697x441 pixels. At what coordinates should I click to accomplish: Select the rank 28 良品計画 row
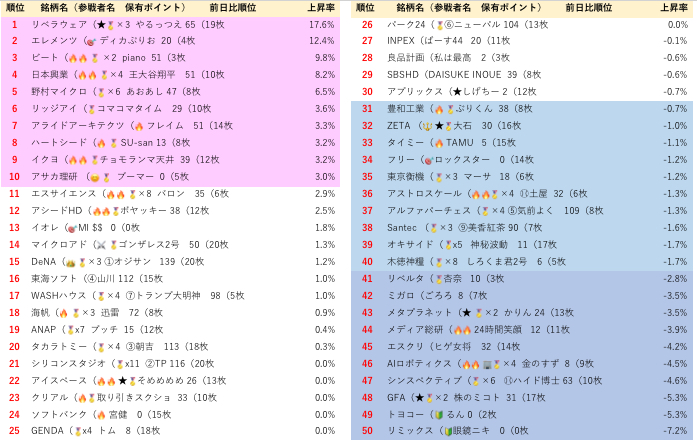[x=522, y=58]
